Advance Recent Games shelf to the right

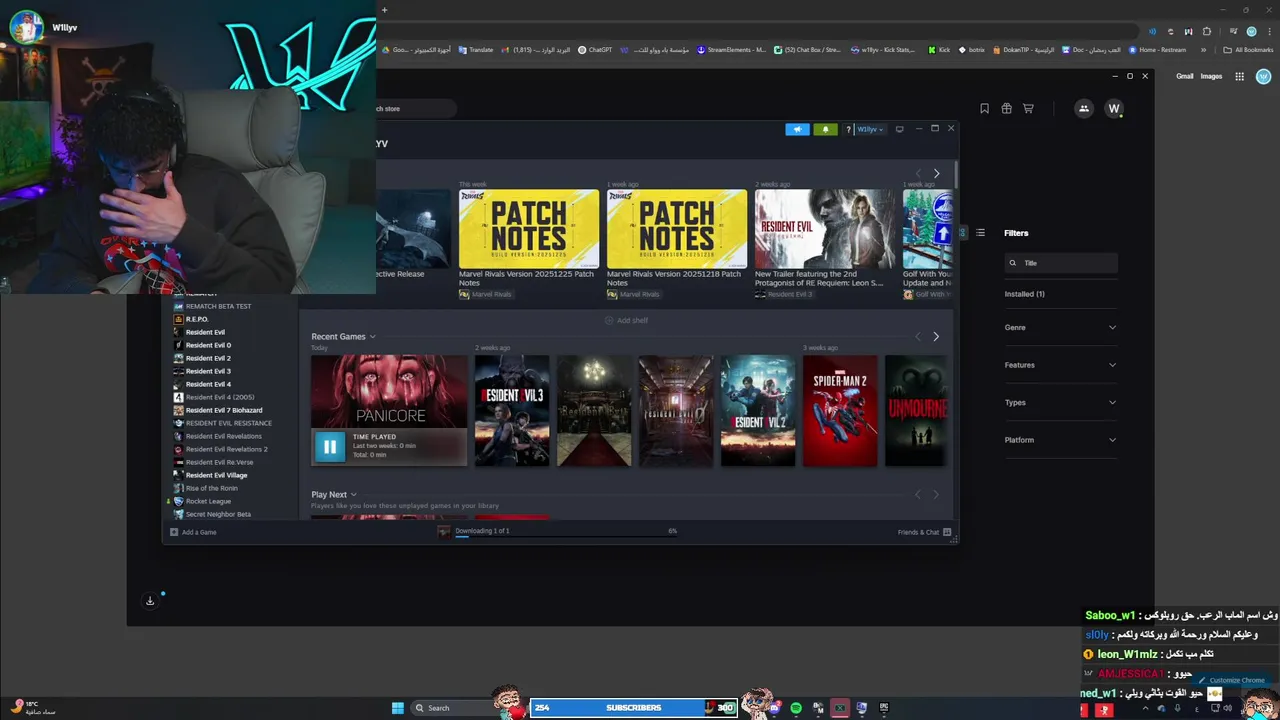936,337
